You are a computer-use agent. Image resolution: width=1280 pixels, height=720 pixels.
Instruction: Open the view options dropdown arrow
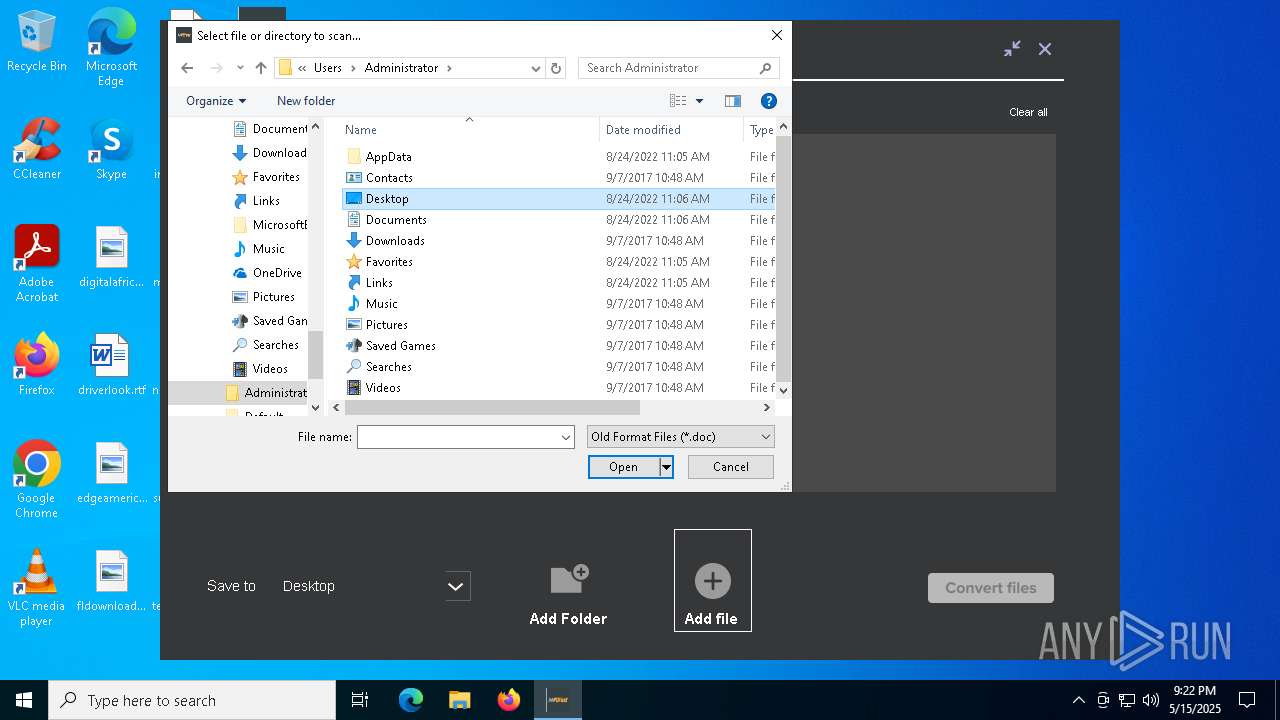coord(699,101)
